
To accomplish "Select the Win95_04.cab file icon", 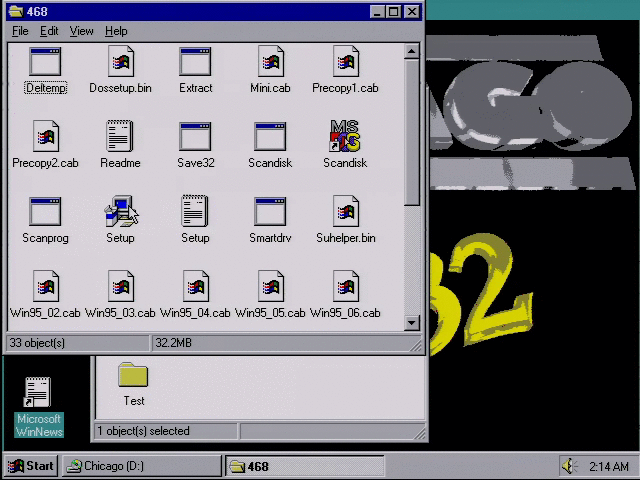I will click(196, 286).
